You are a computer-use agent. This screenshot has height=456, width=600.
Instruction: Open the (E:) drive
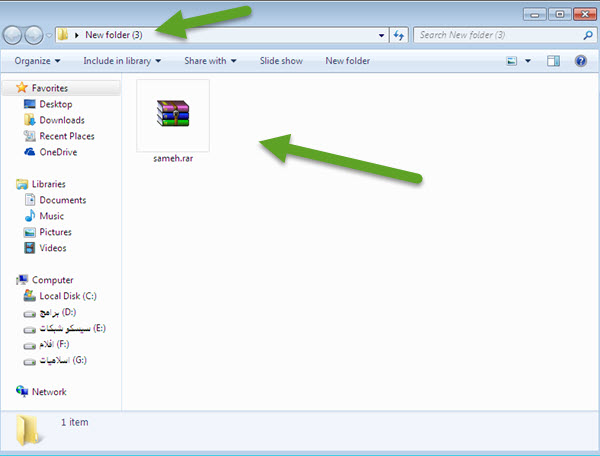tap(73, 329)
